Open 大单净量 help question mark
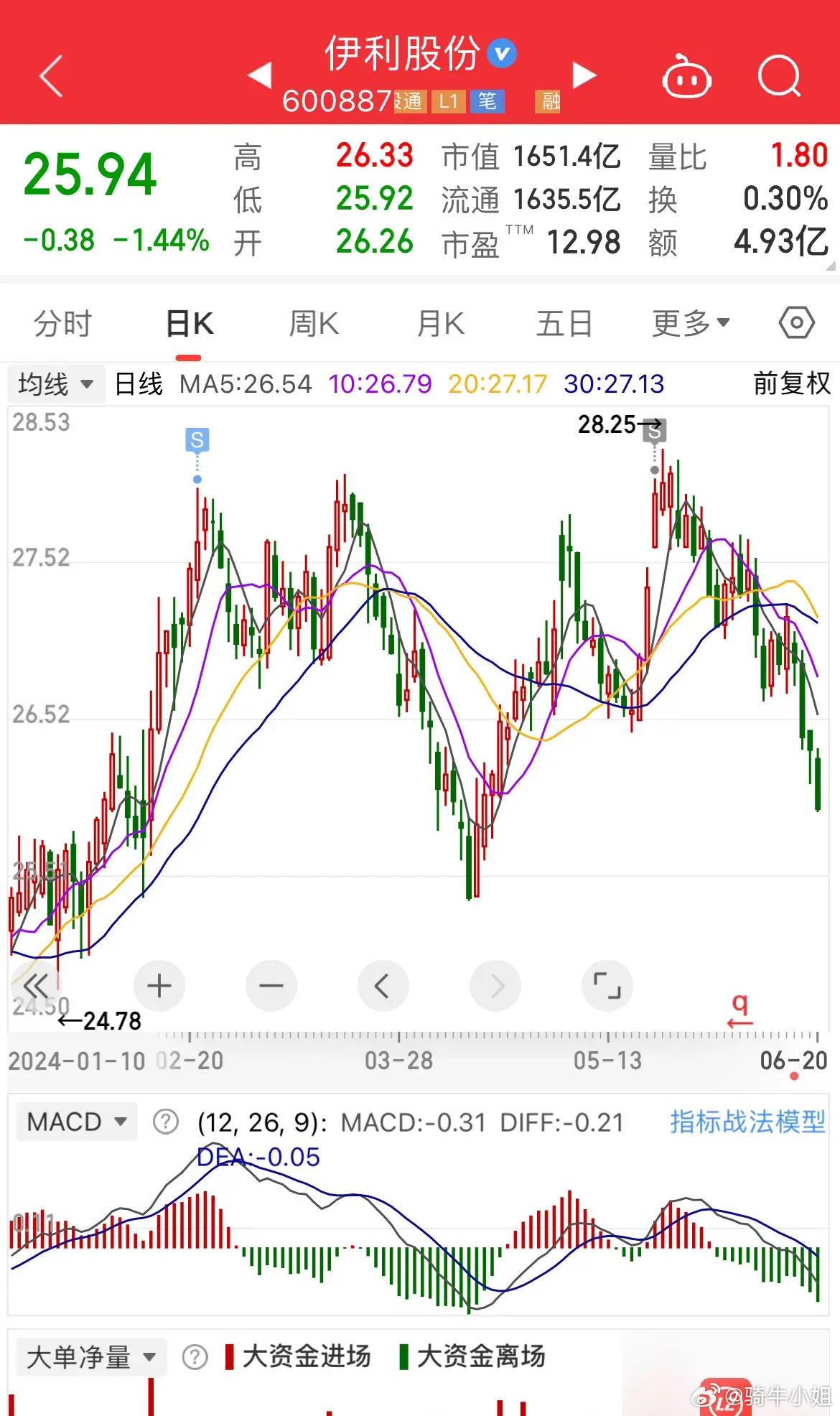This screenshot has height=1416, width=840. pos(195,1357)
